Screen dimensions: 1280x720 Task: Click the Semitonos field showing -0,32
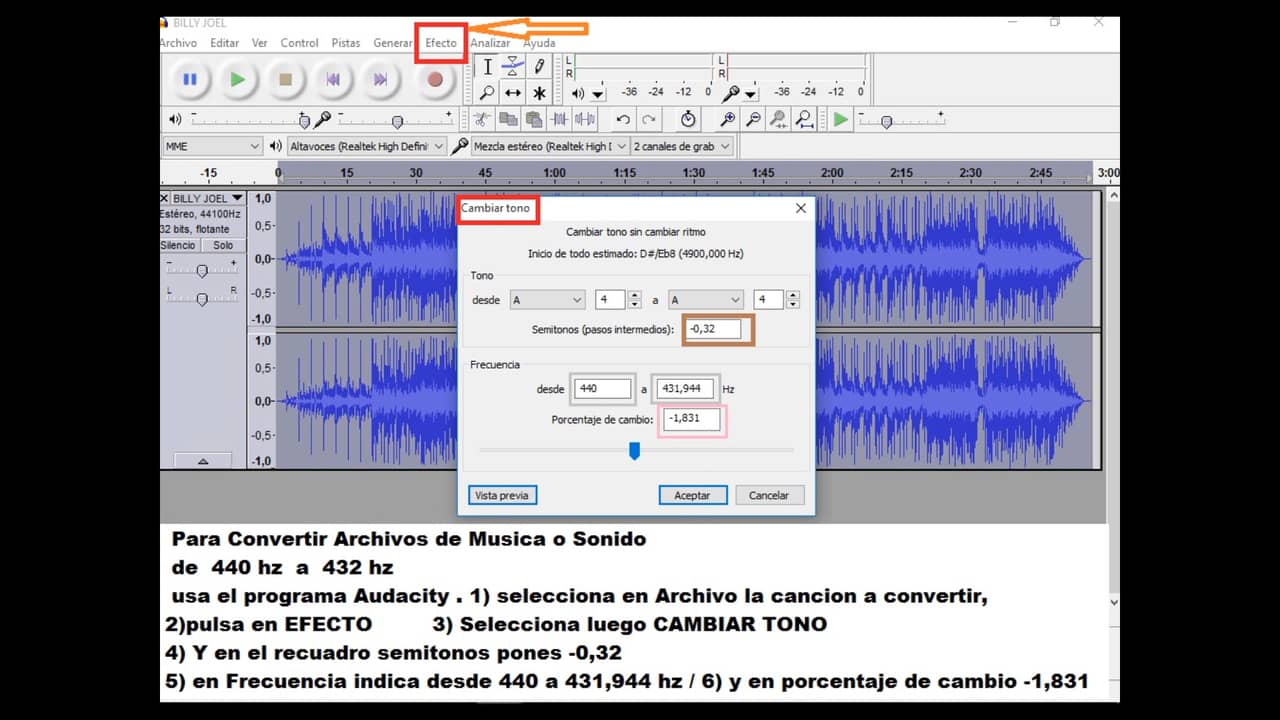tap(714, 329)
